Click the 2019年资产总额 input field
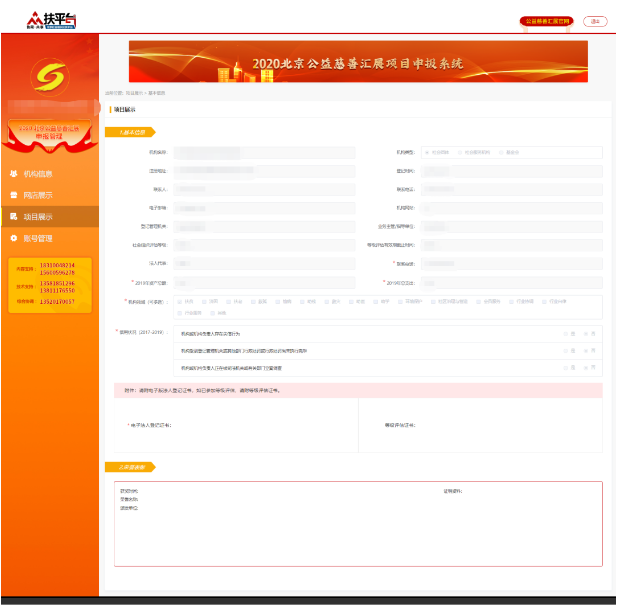This screenshot has height=605, width=617. (264, 283)
